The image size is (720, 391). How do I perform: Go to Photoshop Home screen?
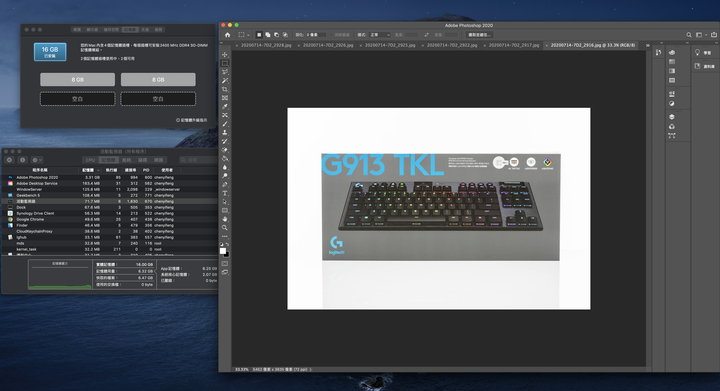pyautogui.click(x=227, y=35)
